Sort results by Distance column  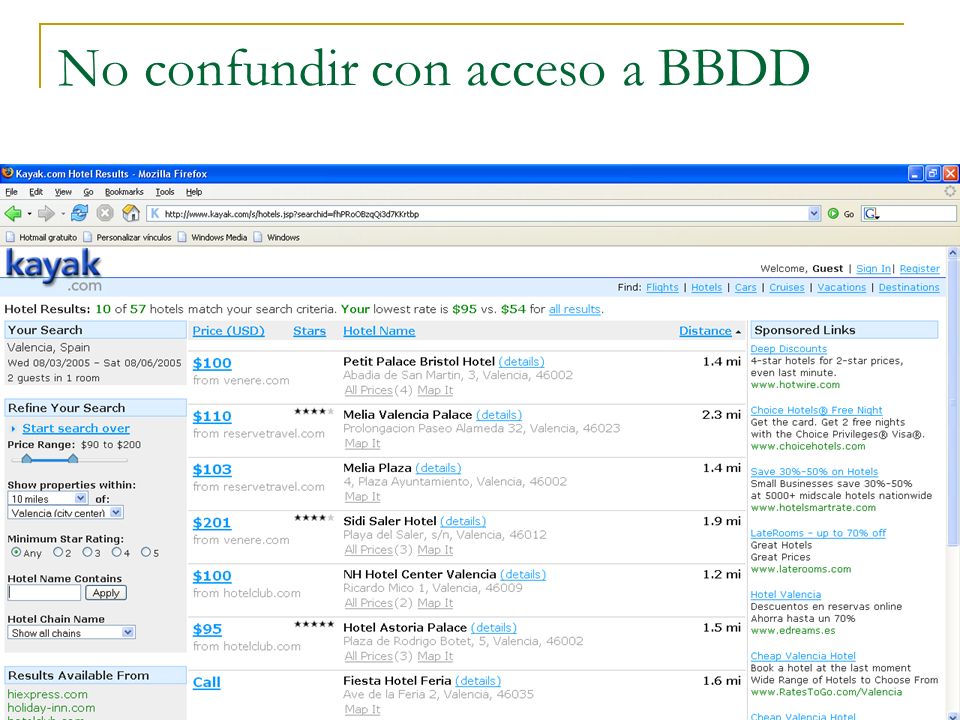coord(705,331)
